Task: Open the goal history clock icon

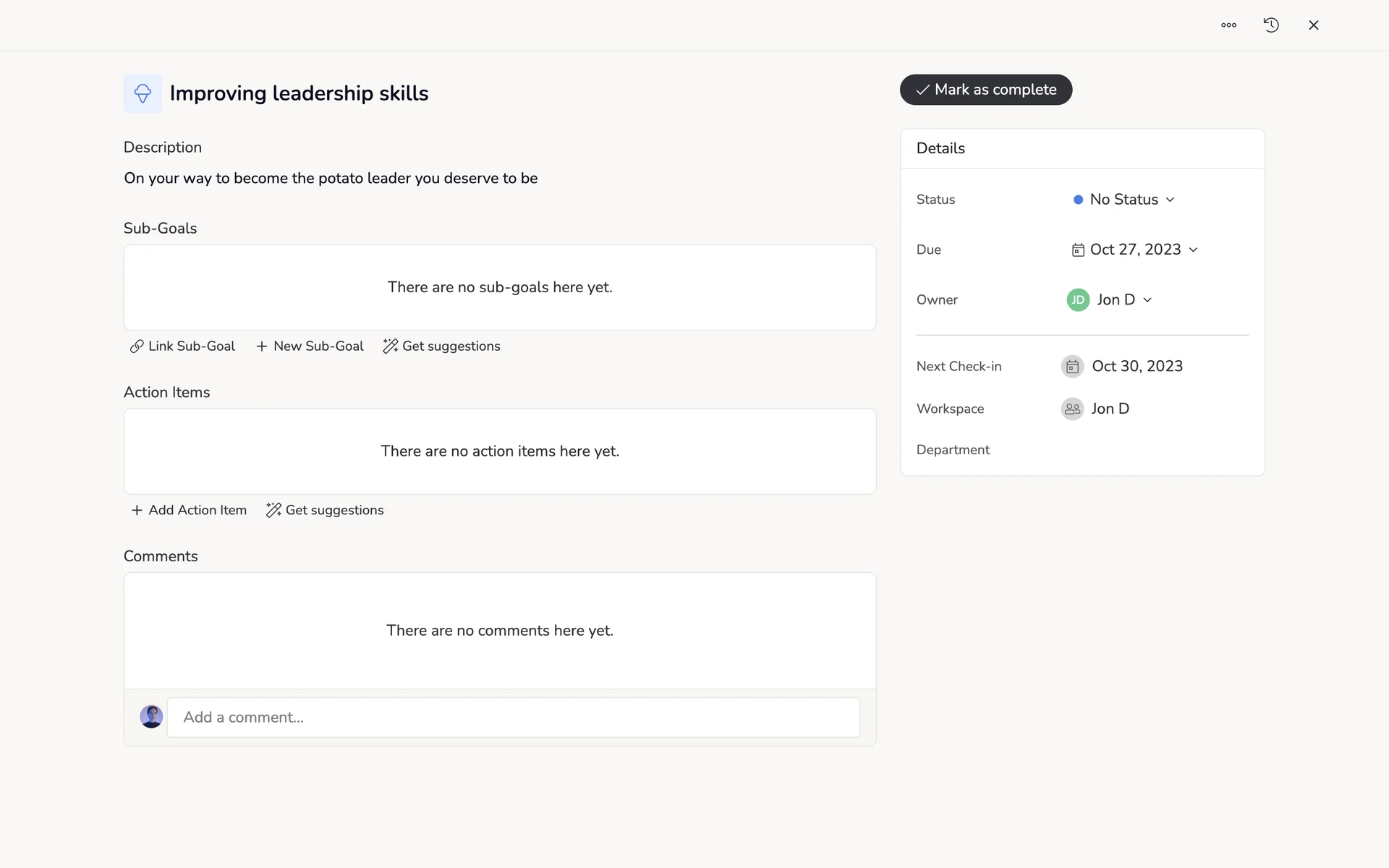Action: click(1271, 25)
